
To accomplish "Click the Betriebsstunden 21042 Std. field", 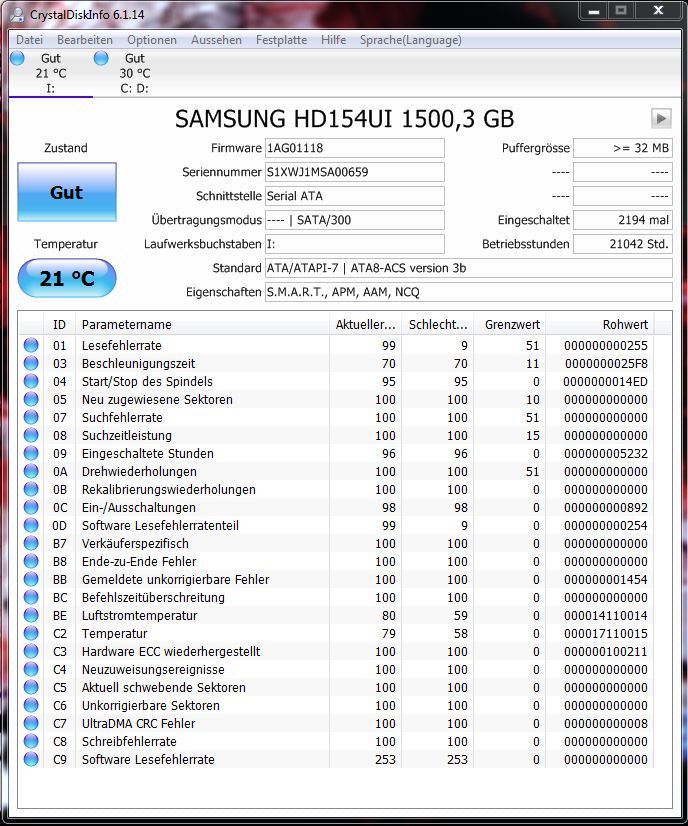I will pos(623,244).
